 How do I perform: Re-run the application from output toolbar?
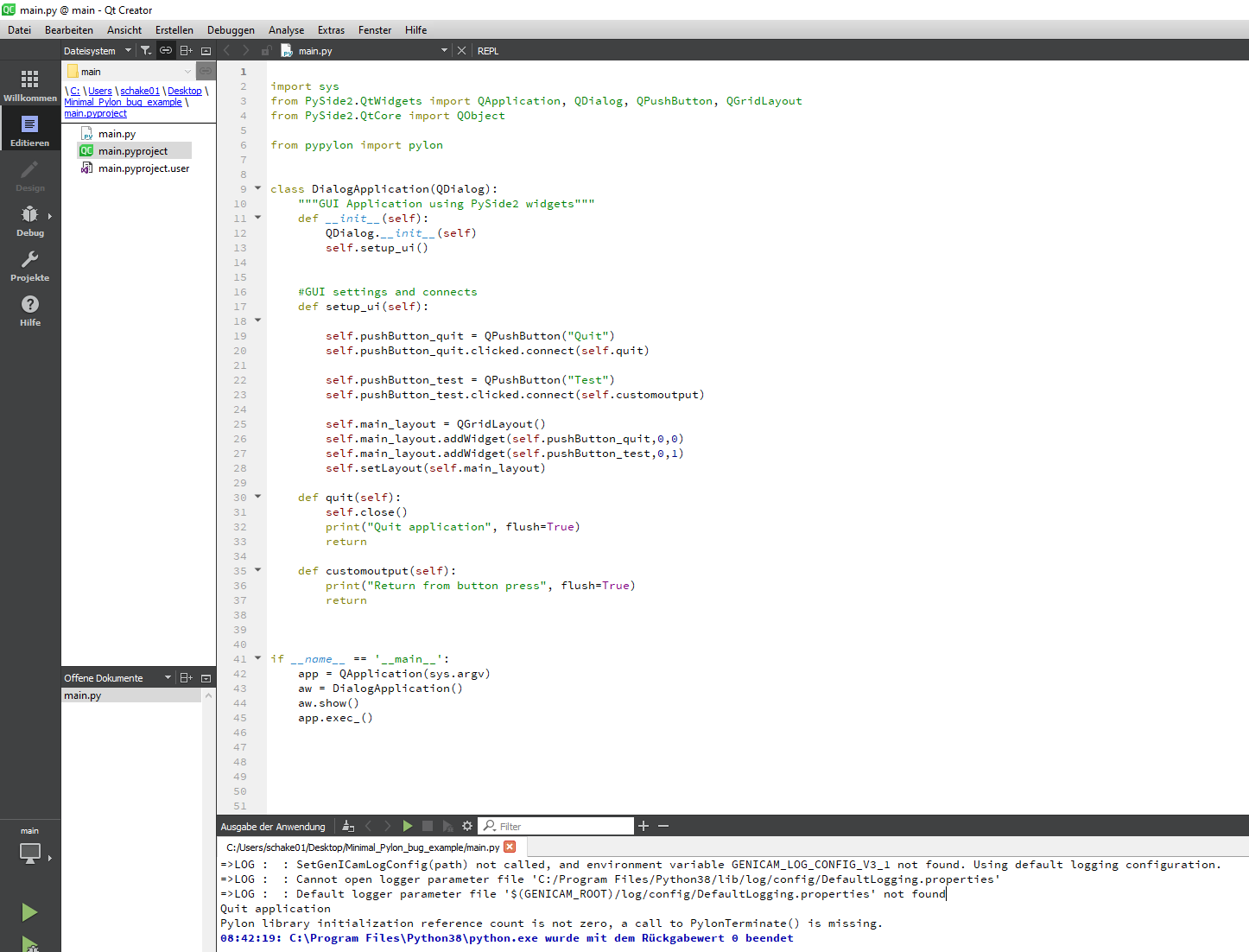(408, 827)
